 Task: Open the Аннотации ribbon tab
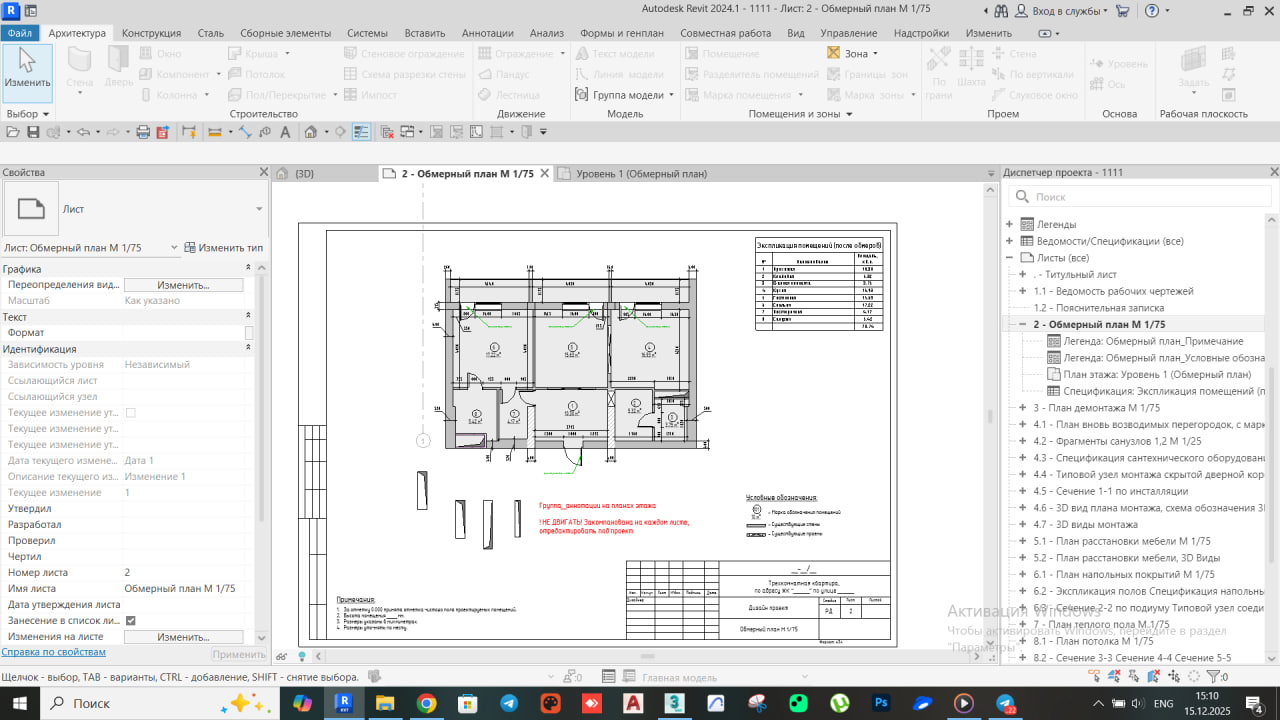coord(488,33)
